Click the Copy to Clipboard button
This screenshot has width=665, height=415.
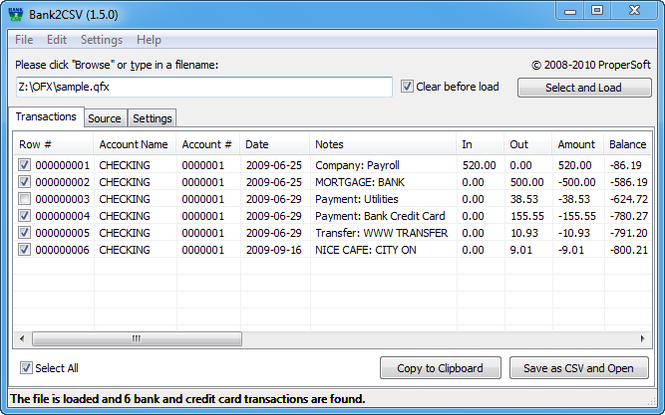440,368
